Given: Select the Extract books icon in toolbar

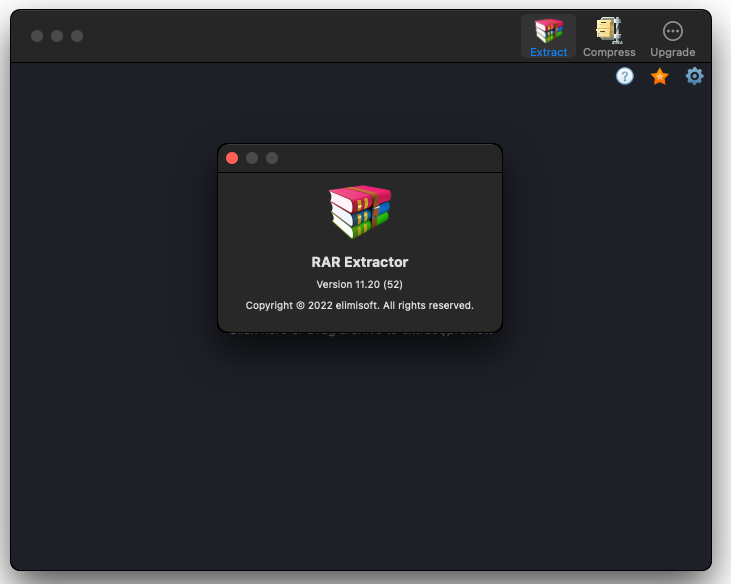Looking at the screenshot, I should [x=548, y=30].
